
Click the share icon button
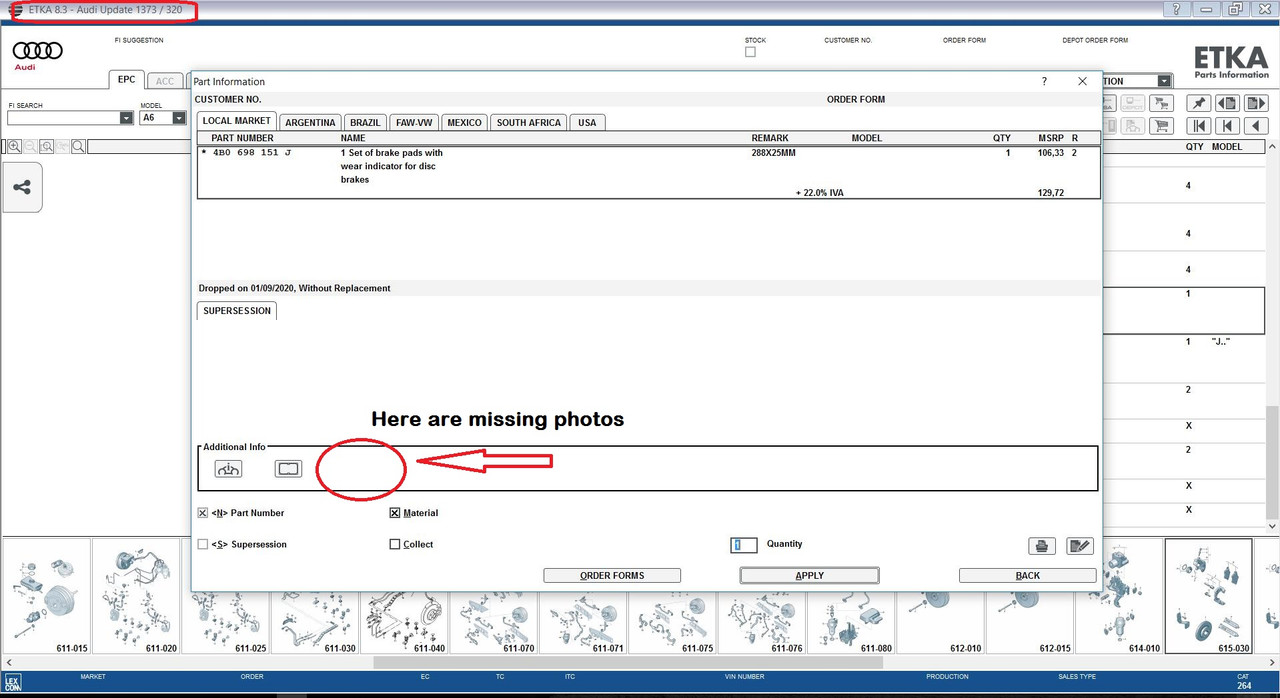22,187
